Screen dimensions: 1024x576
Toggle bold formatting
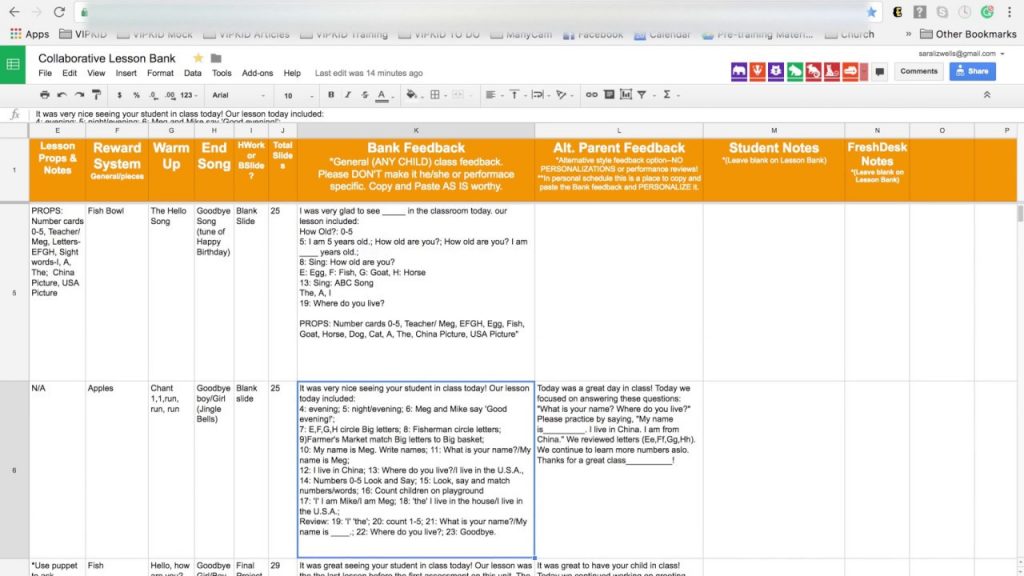click(331, 95)
